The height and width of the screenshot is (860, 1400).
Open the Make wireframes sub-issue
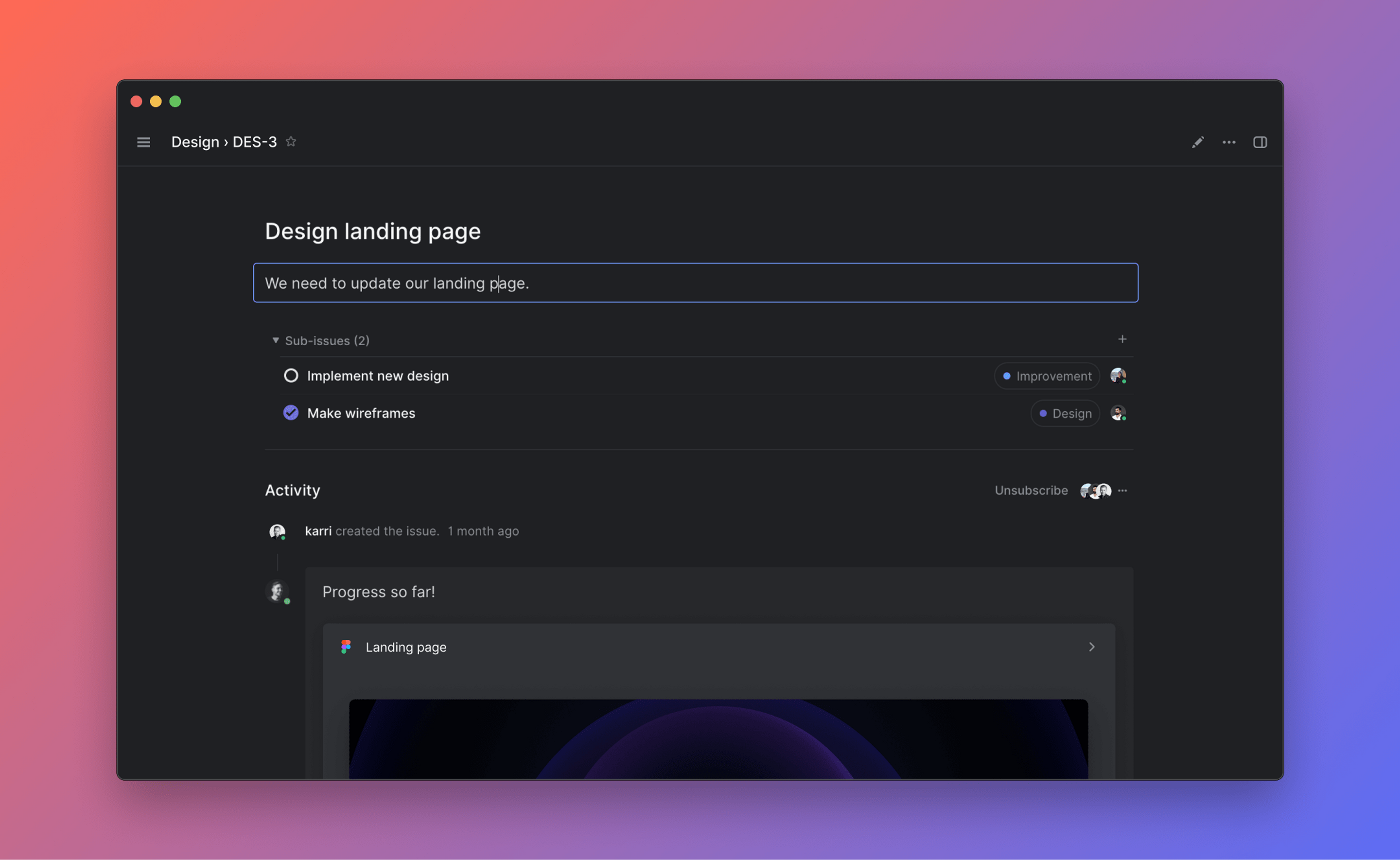[x=361, y=414]
